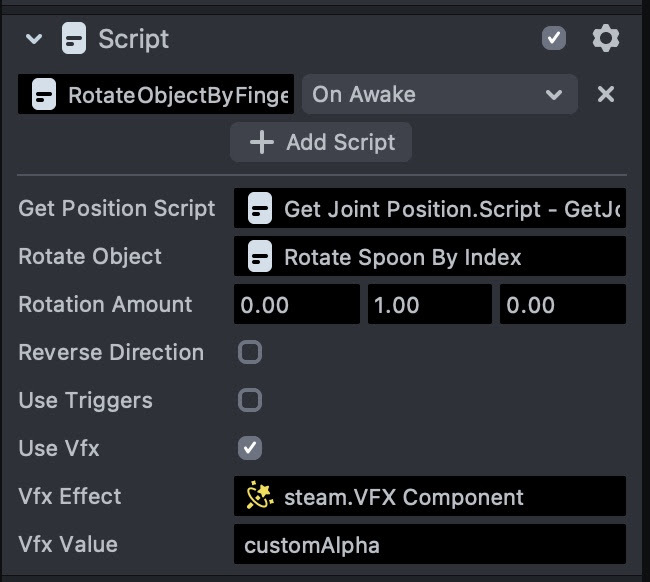650x582 pixels.
Task: Click the Script component header icon
Action: (74, 39)
